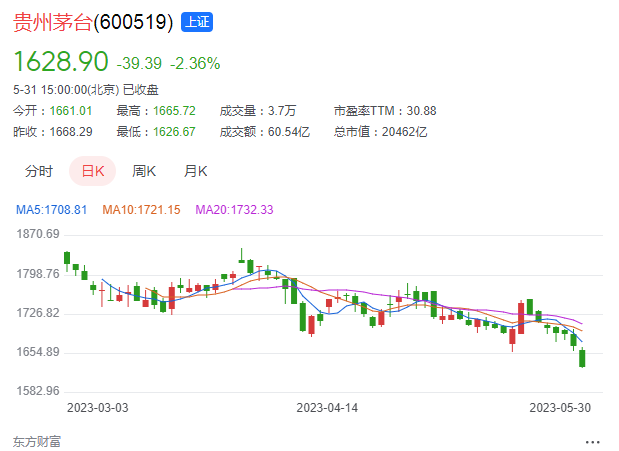Viewport: 619px width, 451px height.
Task: Click the y-axis label 1798.76
Action: [38, 274]
